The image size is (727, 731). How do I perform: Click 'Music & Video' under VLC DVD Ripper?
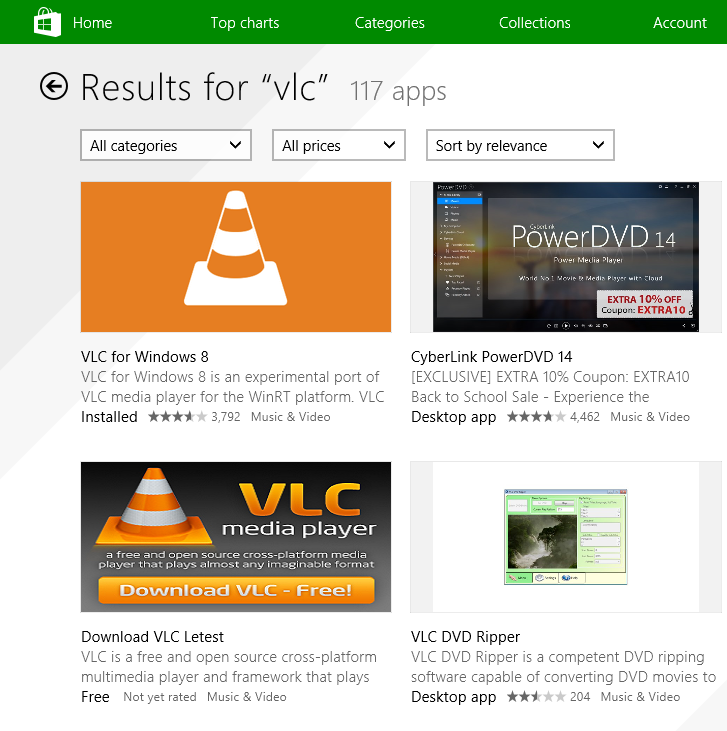pyautogui.click(x=640, y=697)
